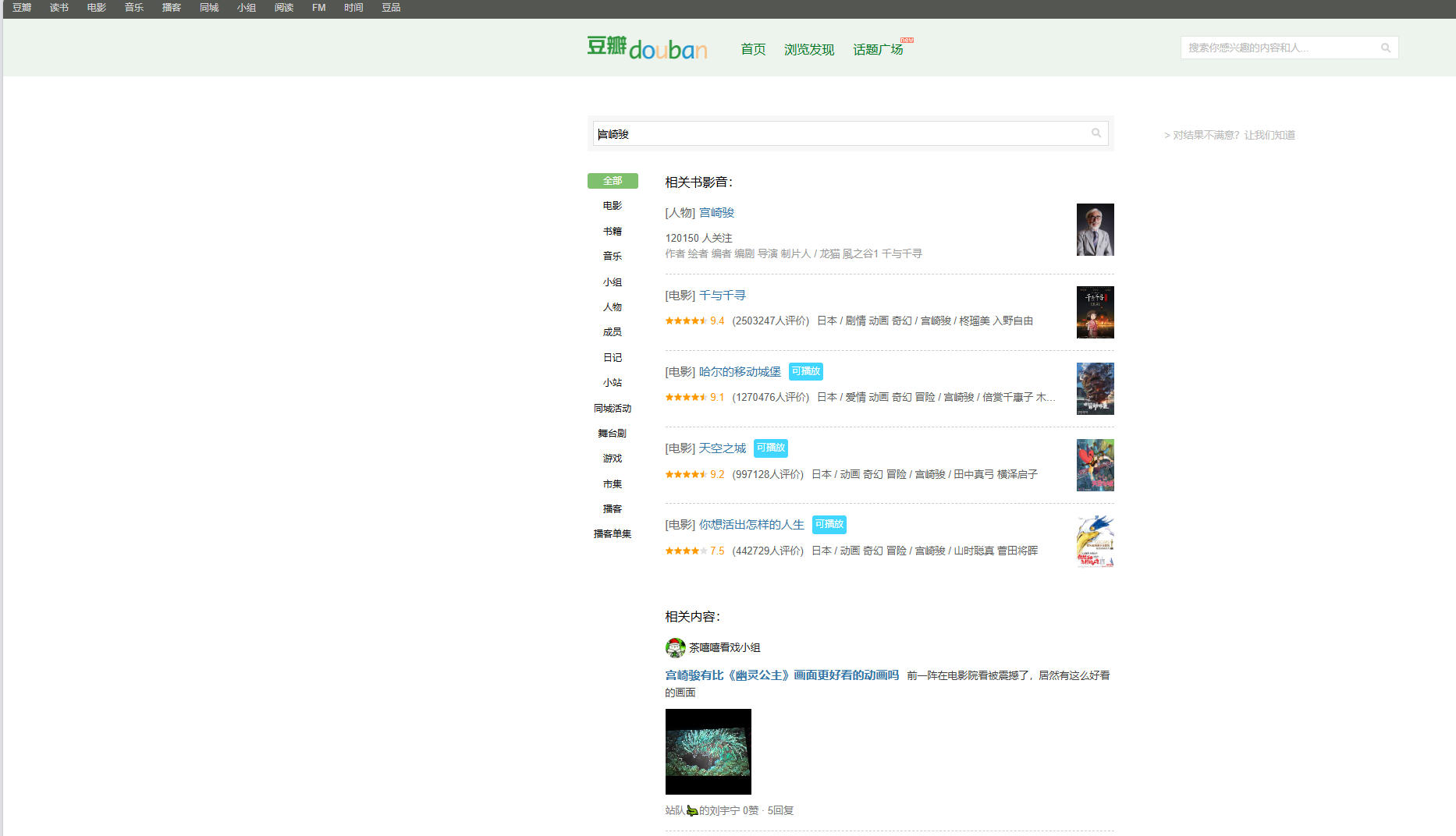Filter results by 小组
1456x836 pixels.
[x=613, y=282]
